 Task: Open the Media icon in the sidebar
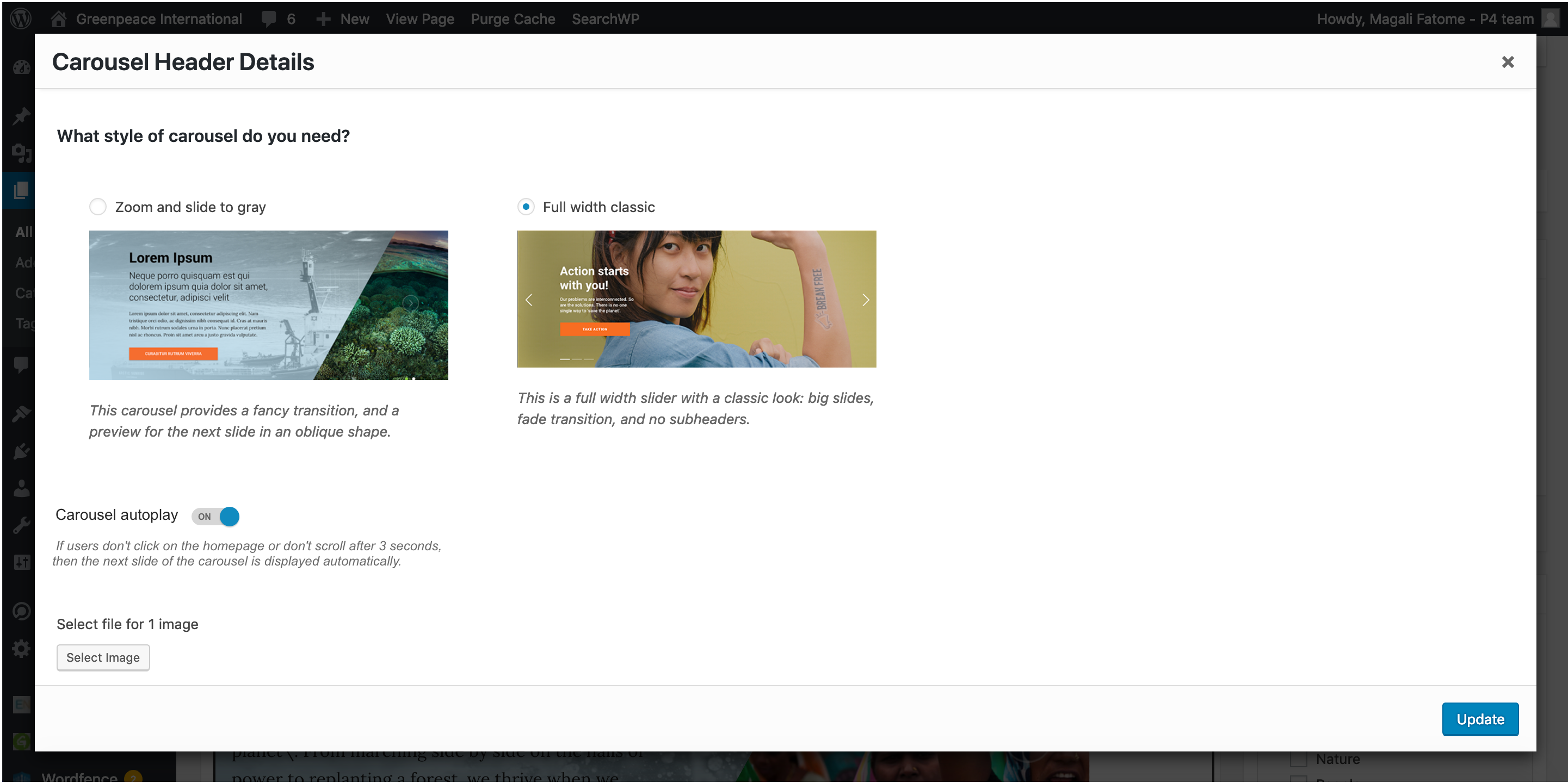coord(21,153)
